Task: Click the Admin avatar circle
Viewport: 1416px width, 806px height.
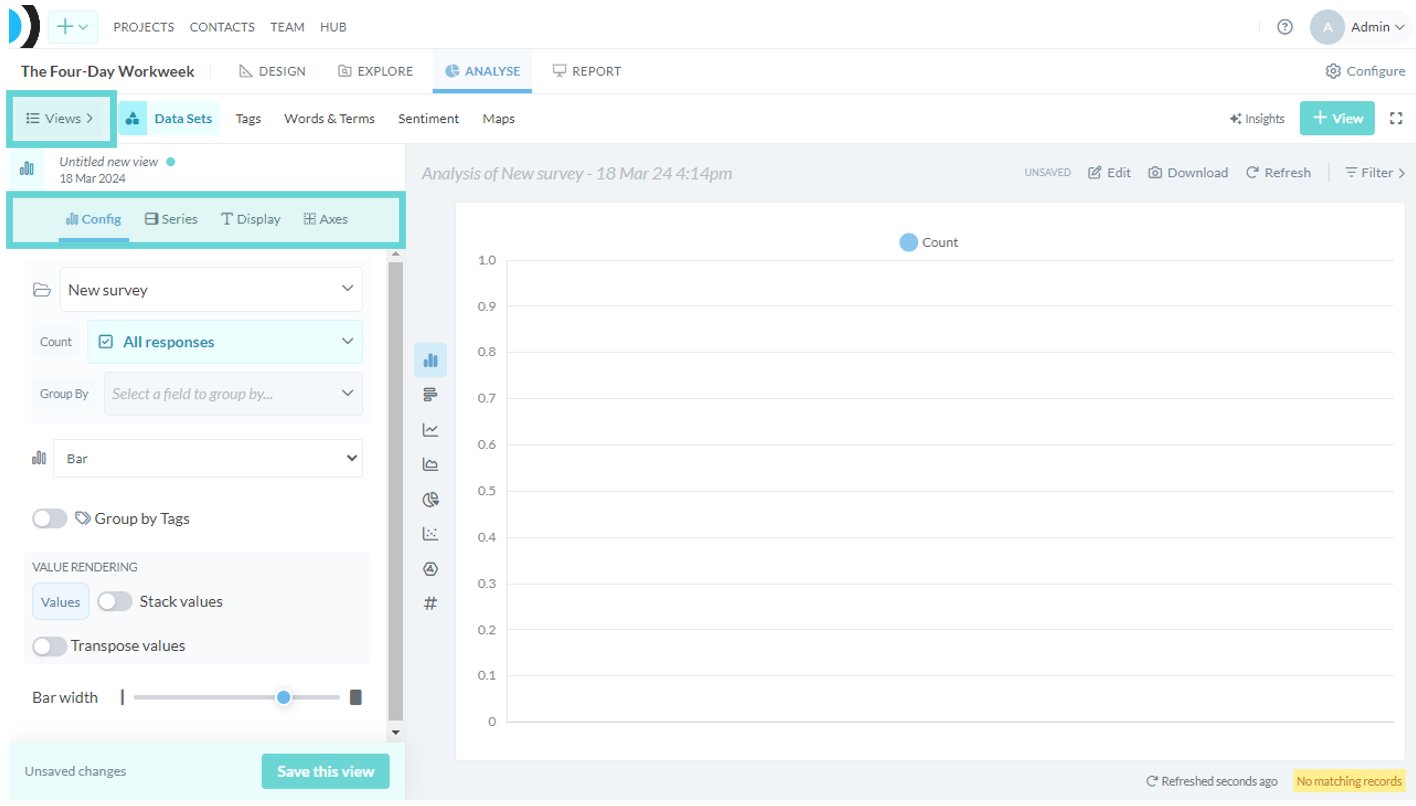Action: pyautogui.click(x=1327, y=27)
